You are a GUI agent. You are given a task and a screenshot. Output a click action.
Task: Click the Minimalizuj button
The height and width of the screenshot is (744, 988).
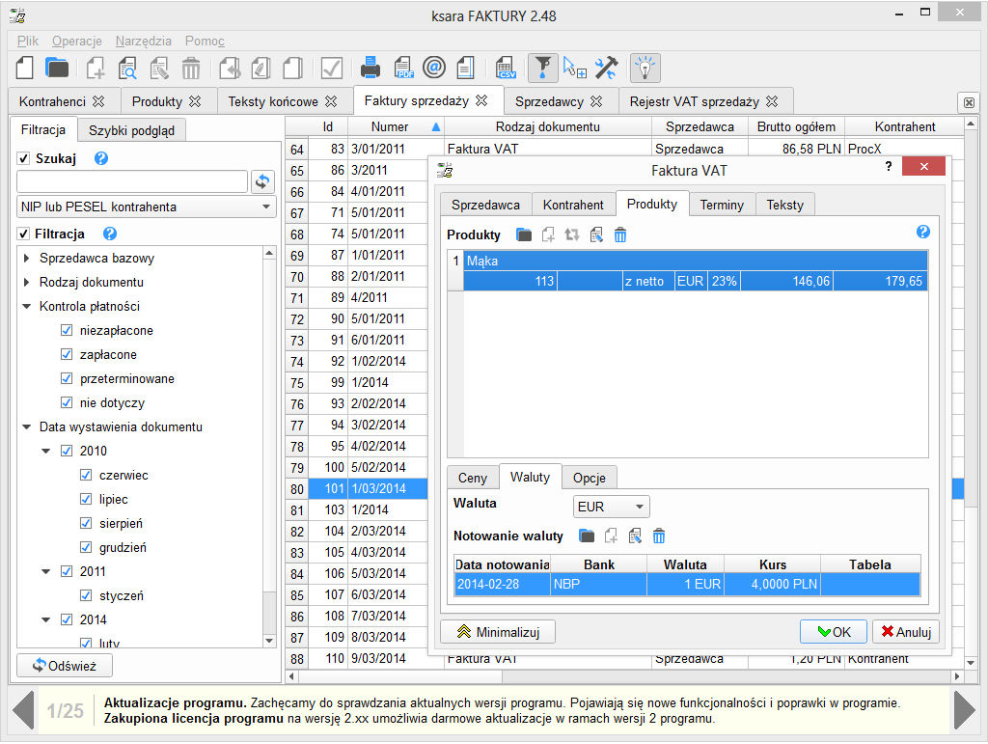pyautogui.click(x=498, y=632)
